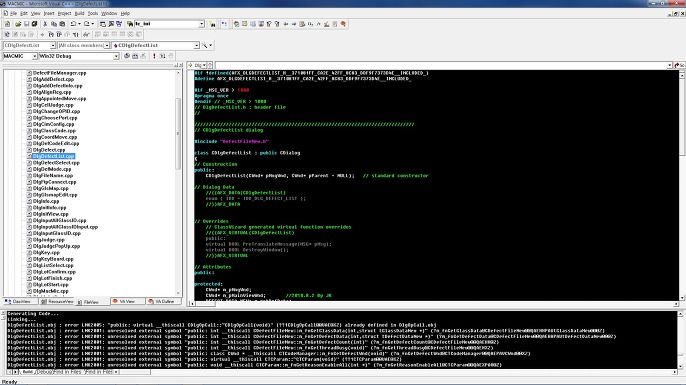This screenshot has width=686, height=385.
Task: Click the code editor vertical scrollbar thumb
Action: click(682, 117)
